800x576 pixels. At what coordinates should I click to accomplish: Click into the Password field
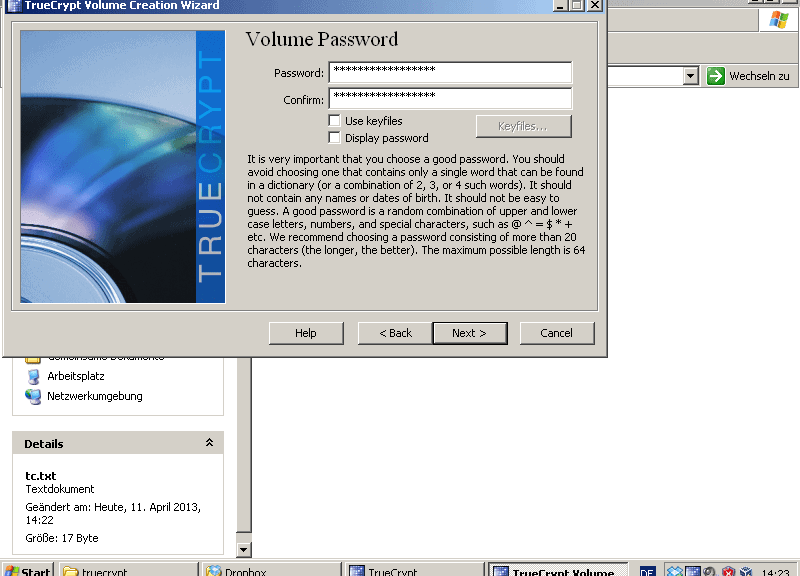tap(450, 72)
